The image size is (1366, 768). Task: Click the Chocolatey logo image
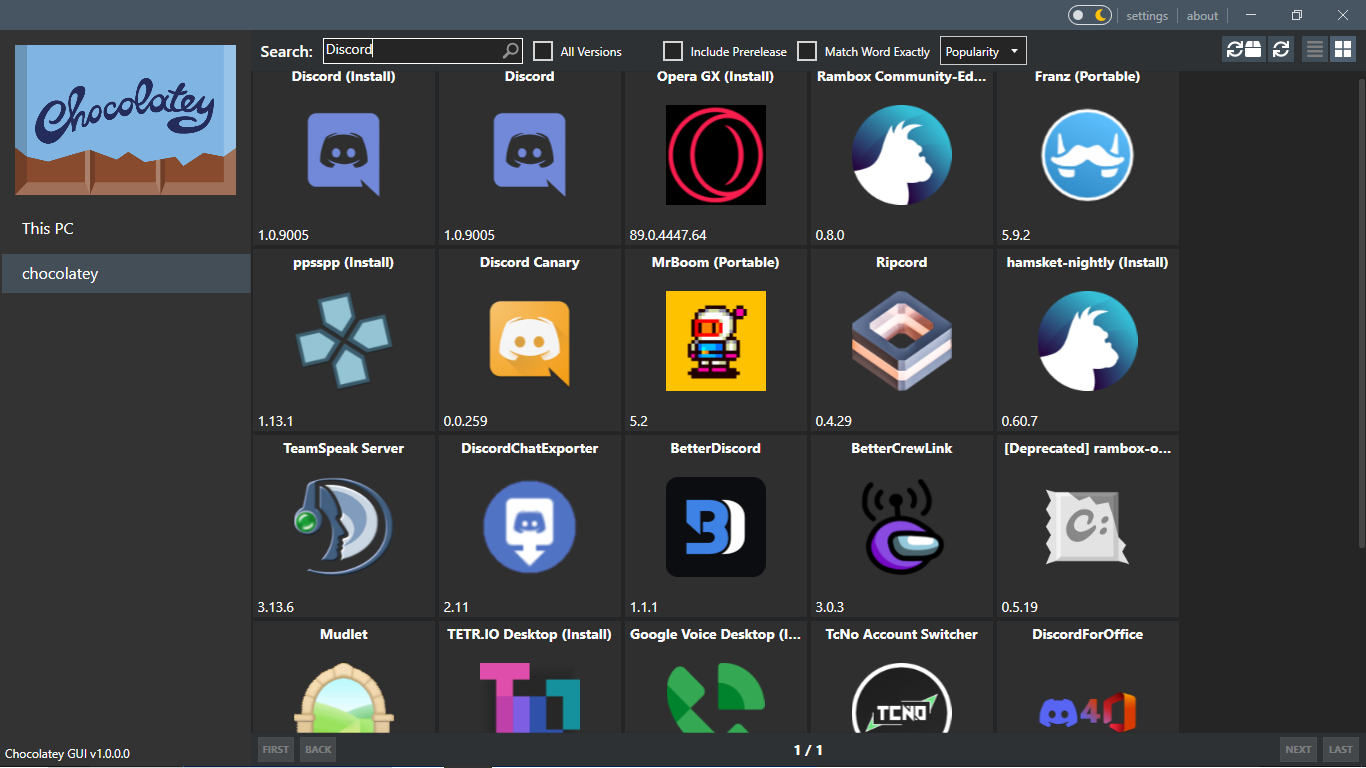(x=126, y=120)
